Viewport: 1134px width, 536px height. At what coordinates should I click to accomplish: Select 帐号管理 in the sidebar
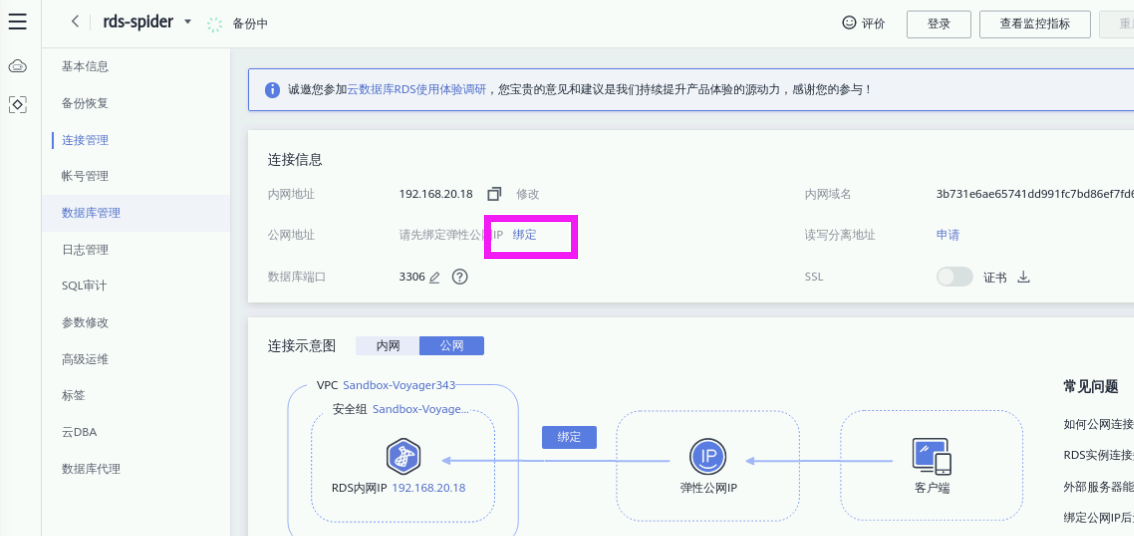point(85,176)
